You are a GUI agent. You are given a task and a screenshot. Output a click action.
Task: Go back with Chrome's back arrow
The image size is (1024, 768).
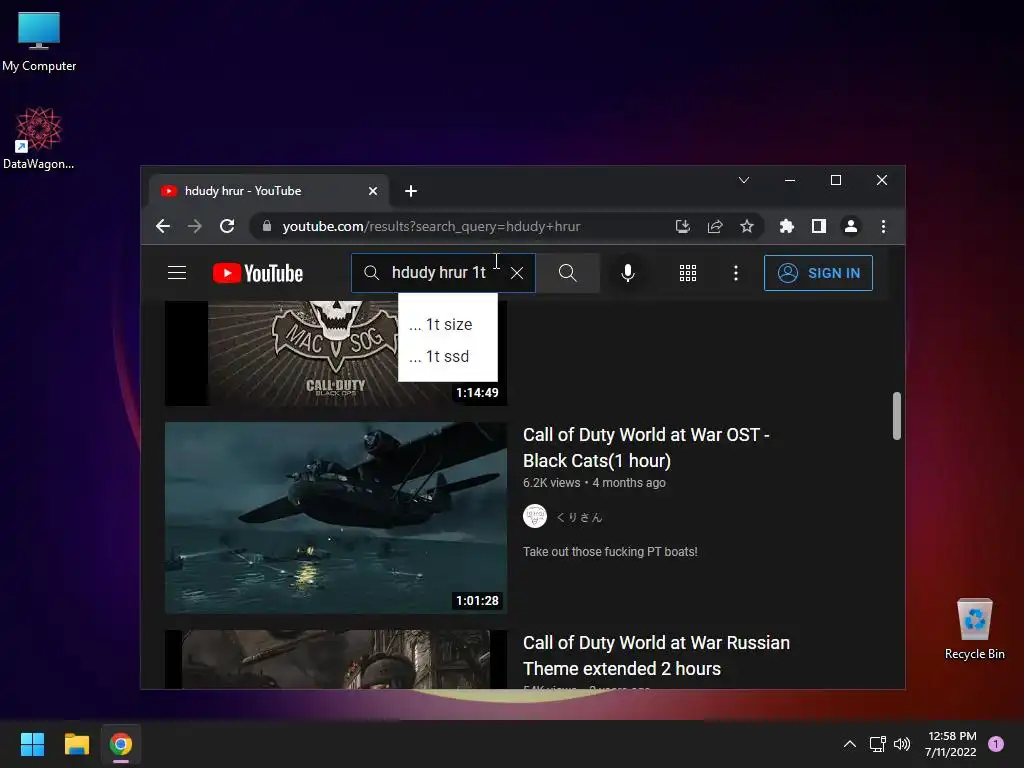click(163, 226)
